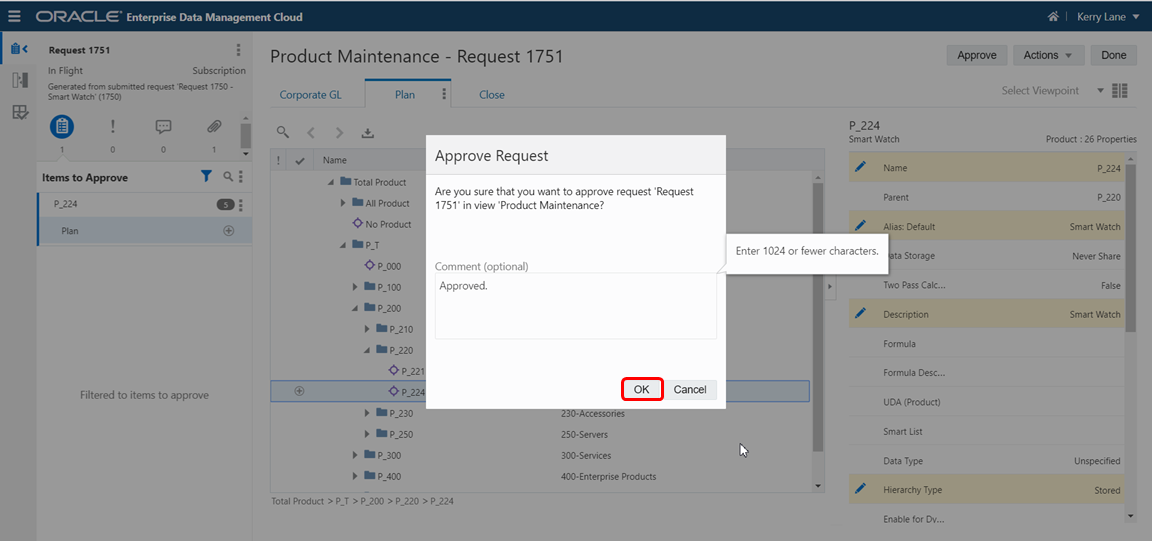Image resolution: width=1152 pixels, height=541 pixels.
Task: Expand the P_210 node
Action: pos(368,329)
